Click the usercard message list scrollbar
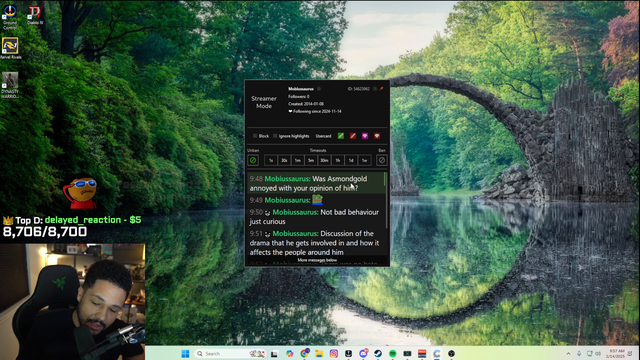 386,200
